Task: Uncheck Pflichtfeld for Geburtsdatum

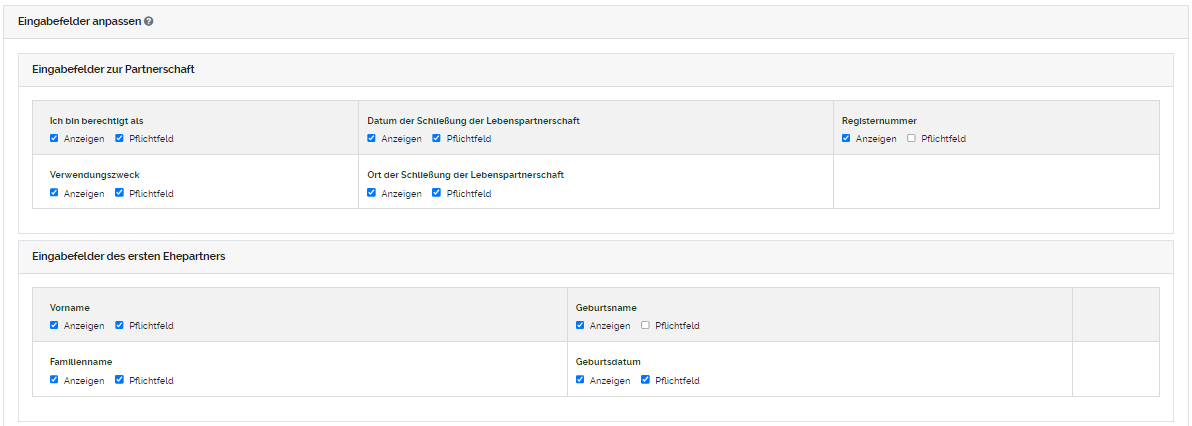Action: [646, 380]
